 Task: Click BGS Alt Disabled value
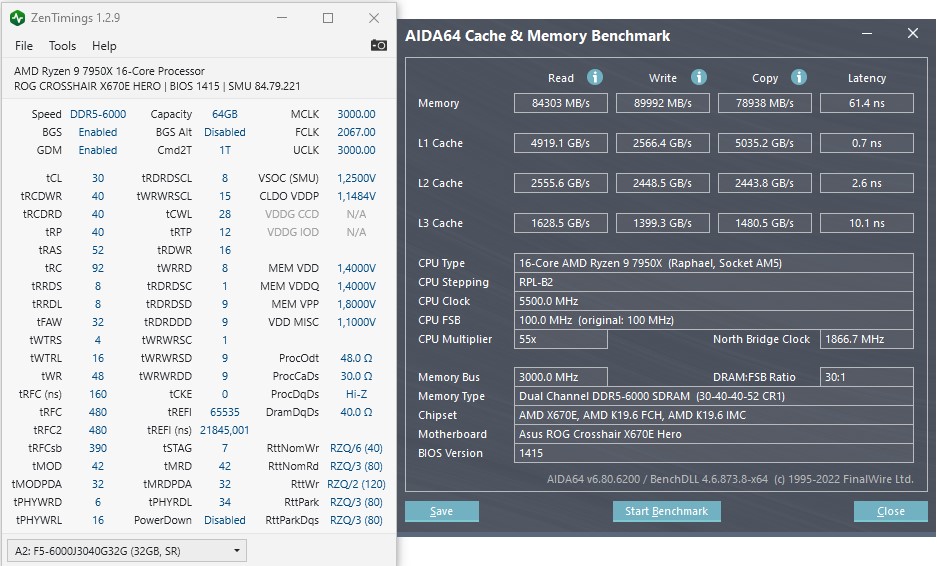click(225, 132)
